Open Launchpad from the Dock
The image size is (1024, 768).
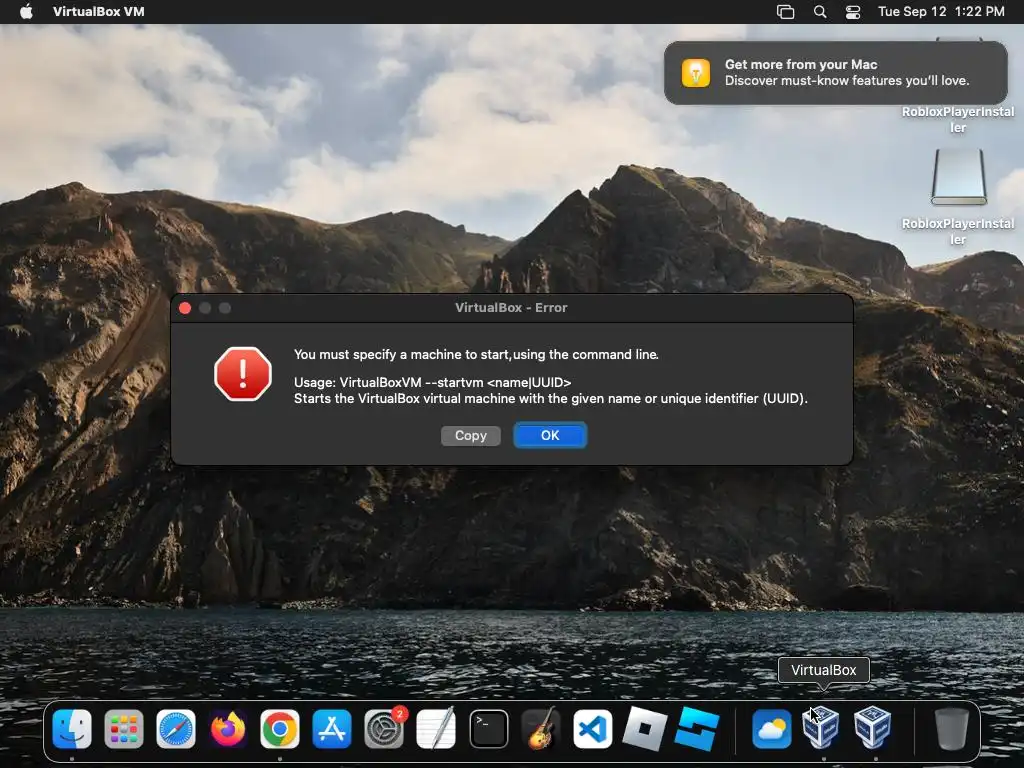(x=123, y=729)
